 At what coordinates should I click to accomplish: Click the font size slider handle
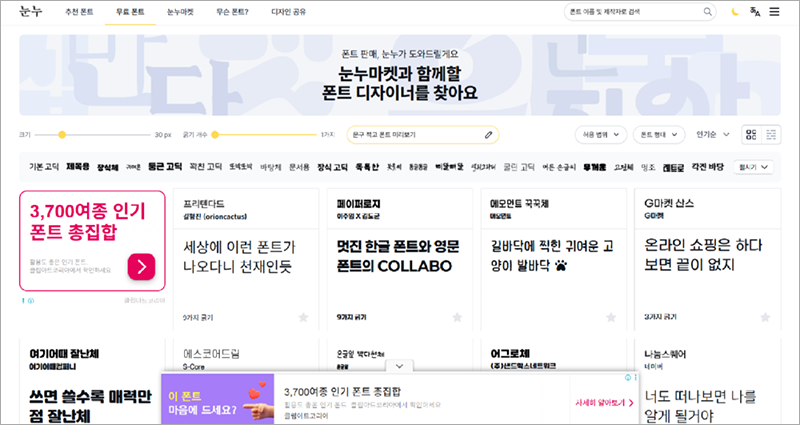[62, 134]
